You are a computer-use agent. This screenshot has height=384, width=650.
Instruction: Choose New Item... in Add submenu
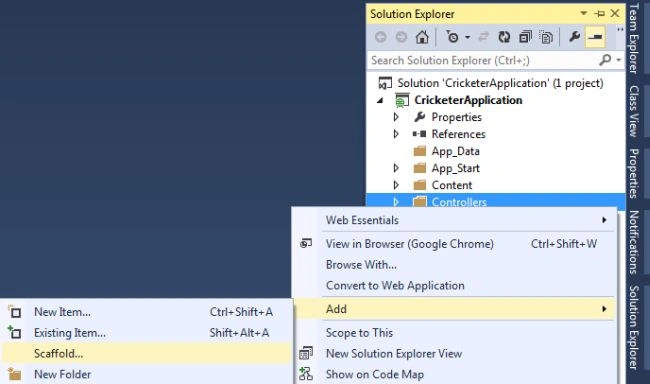coord(147,312)
